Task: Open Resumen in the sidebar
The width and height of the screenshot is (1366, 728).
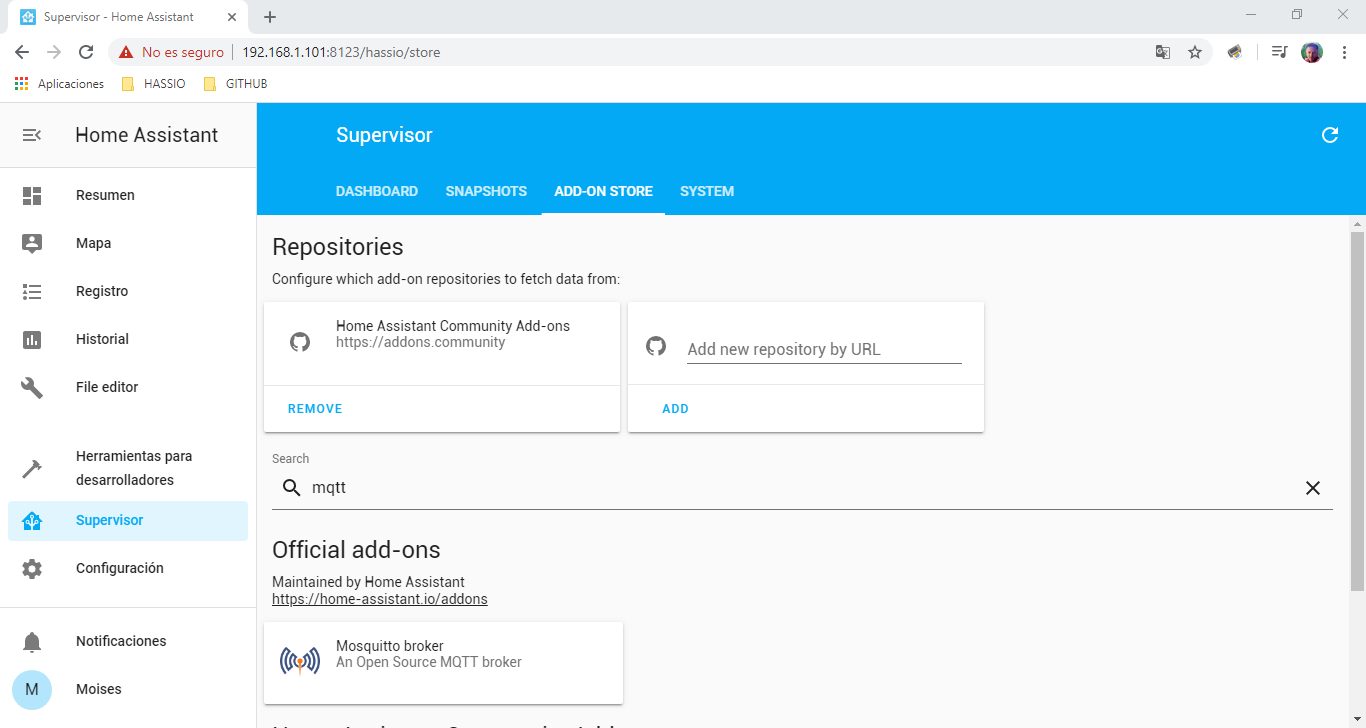Action: 128,195
